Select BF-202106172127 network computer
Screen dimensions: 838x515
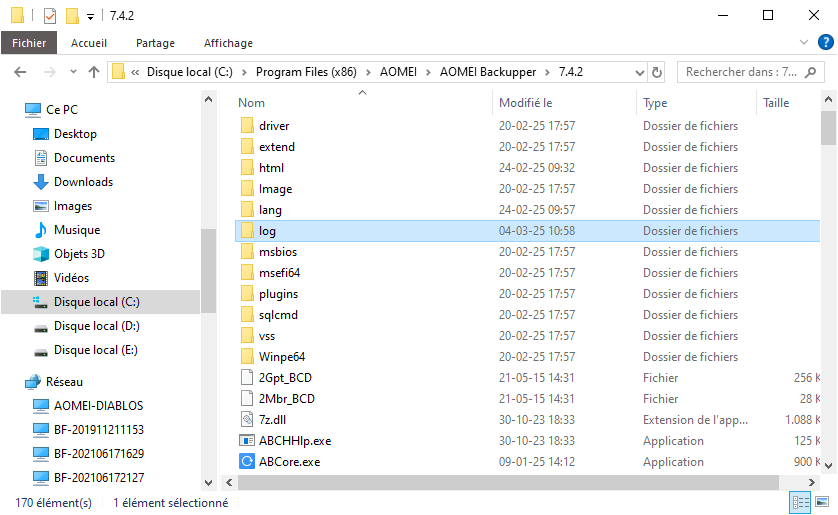coord(99,478)
